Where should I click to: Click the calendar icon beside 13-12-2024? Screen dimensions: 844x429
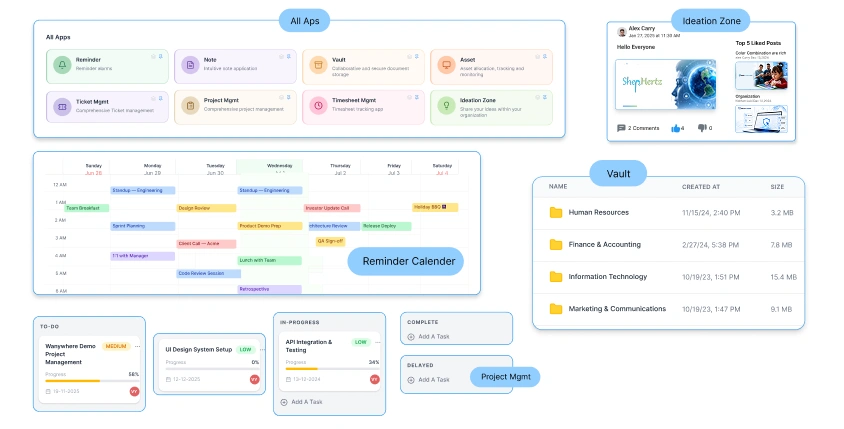point(289,379)
